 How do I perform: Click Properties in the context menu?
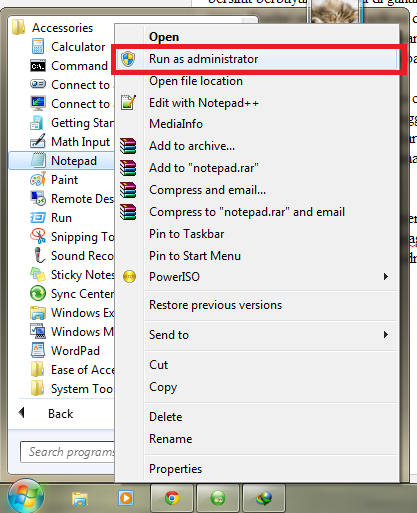[175, 469]
